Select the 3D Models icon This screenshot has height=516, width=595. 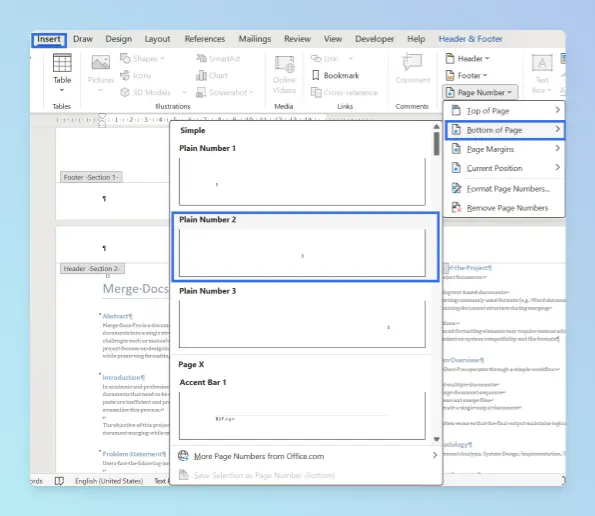click(125, 92)
